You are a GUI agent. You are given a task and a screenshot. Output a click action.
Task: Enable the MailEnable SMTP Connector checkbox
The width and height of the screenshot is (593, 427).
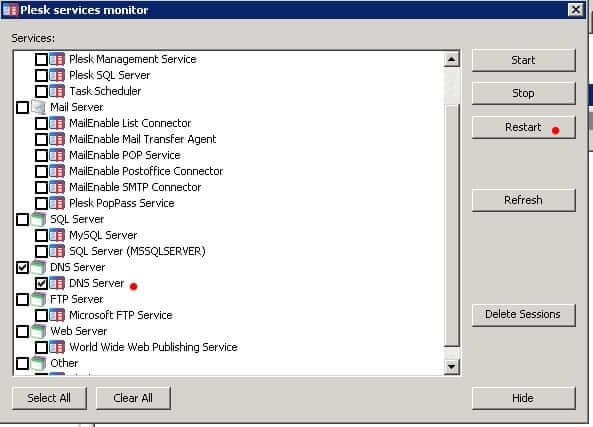41,187
